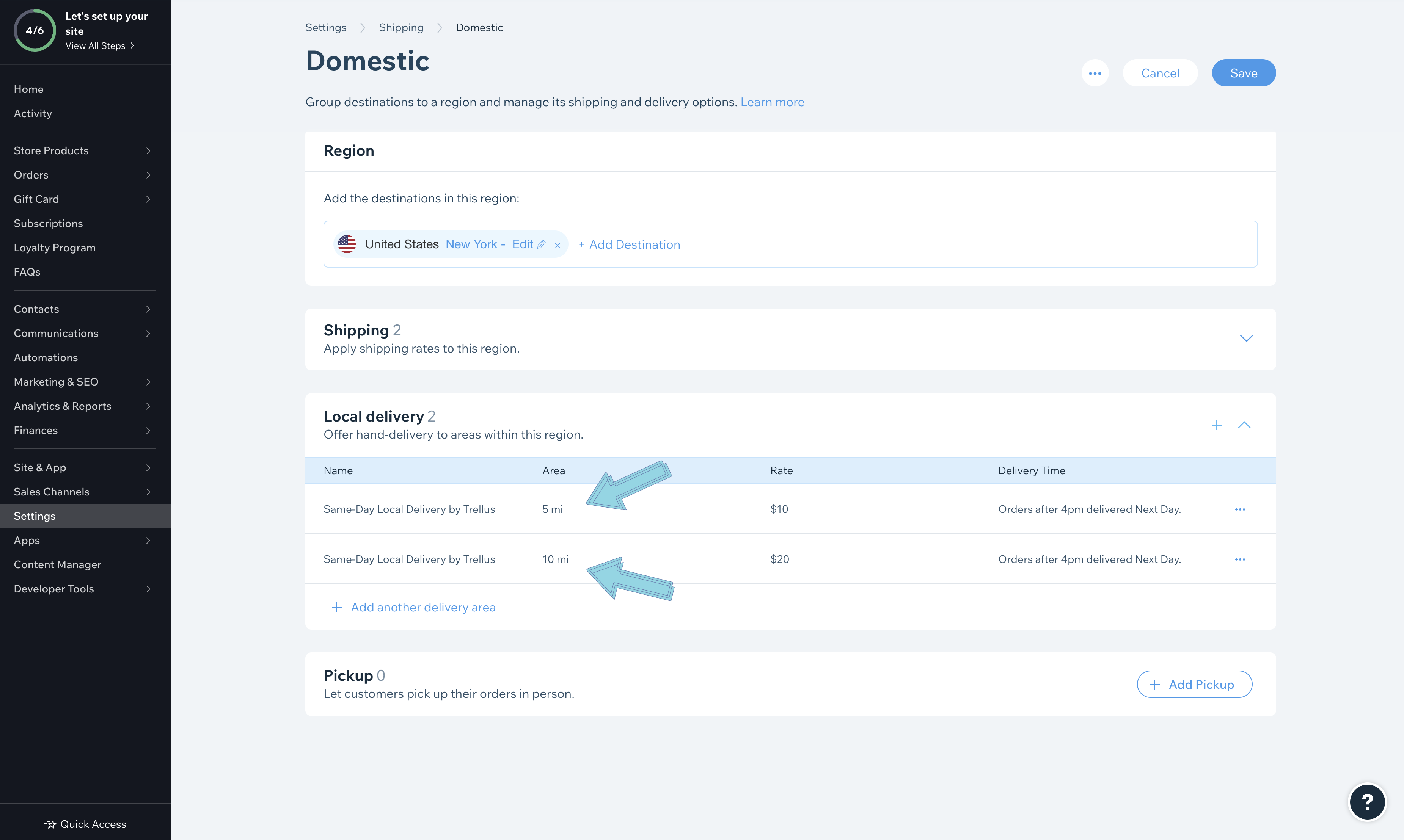This screenshot has height=840, width=1404.
Task: Expand the Orders submenu arrow
Action: click(x=148, y=175)
